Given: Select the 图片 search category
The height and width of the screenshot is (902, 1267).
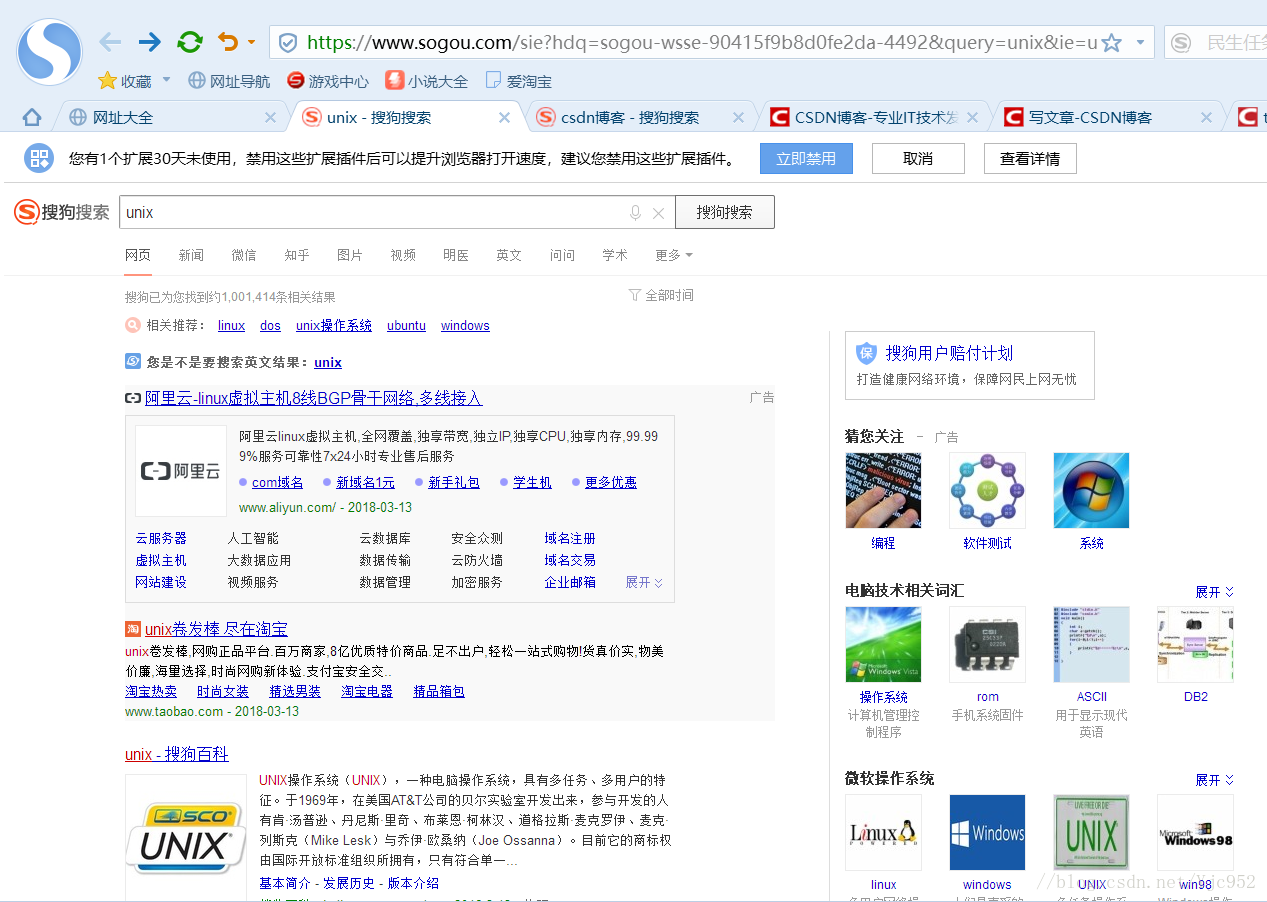Looking at the screenshot, I should [x=350, y=255].
